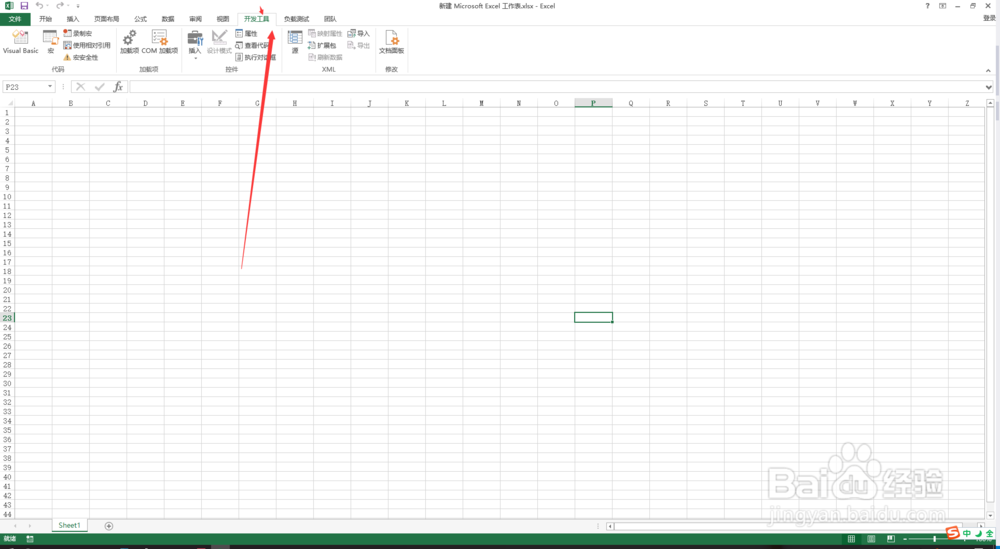
Task: Switch to the 插入 ribbon tab
Action: (73, 19)
